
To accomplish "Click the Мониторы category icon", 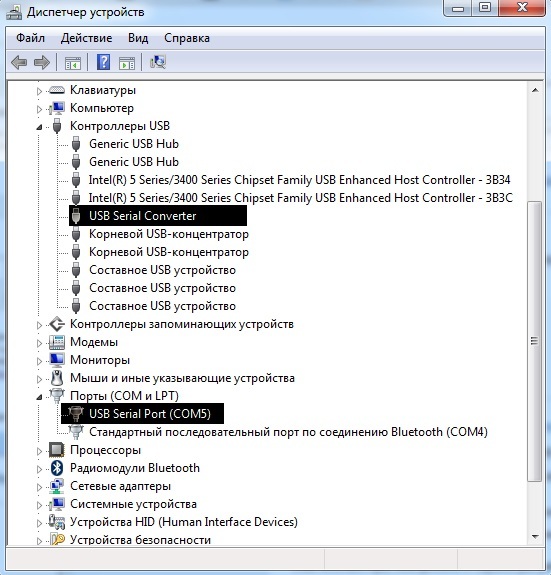I will (57, 360).
